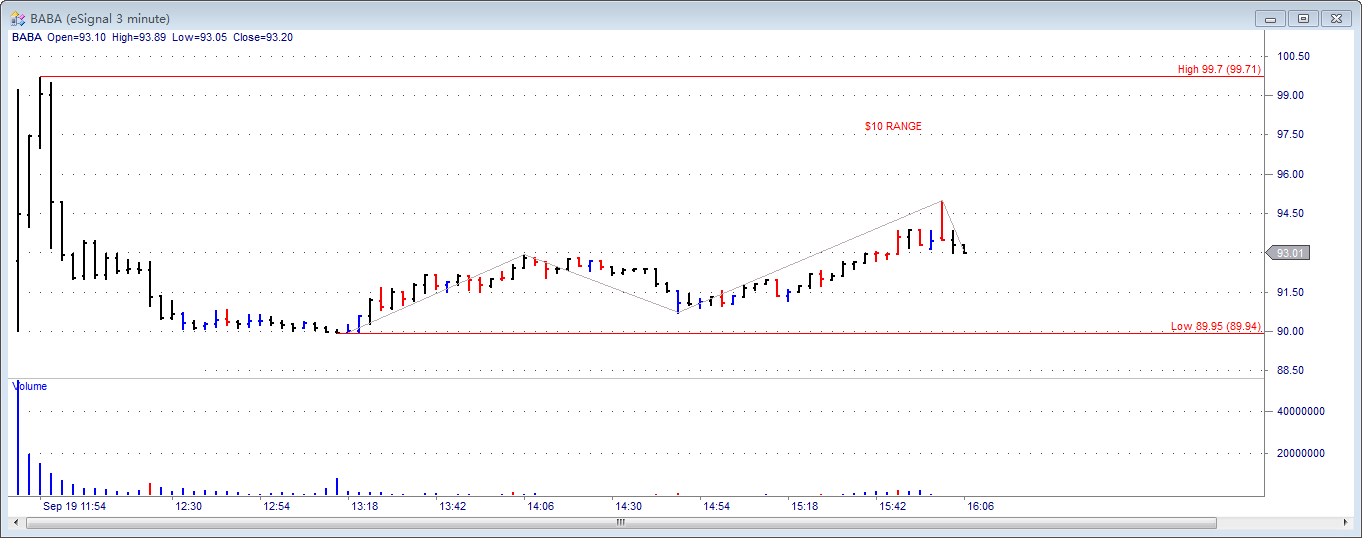1362x538 pixels.
Task: Click the Open=93.10 value
Action: pyautogui.click(x=76, y=37)
